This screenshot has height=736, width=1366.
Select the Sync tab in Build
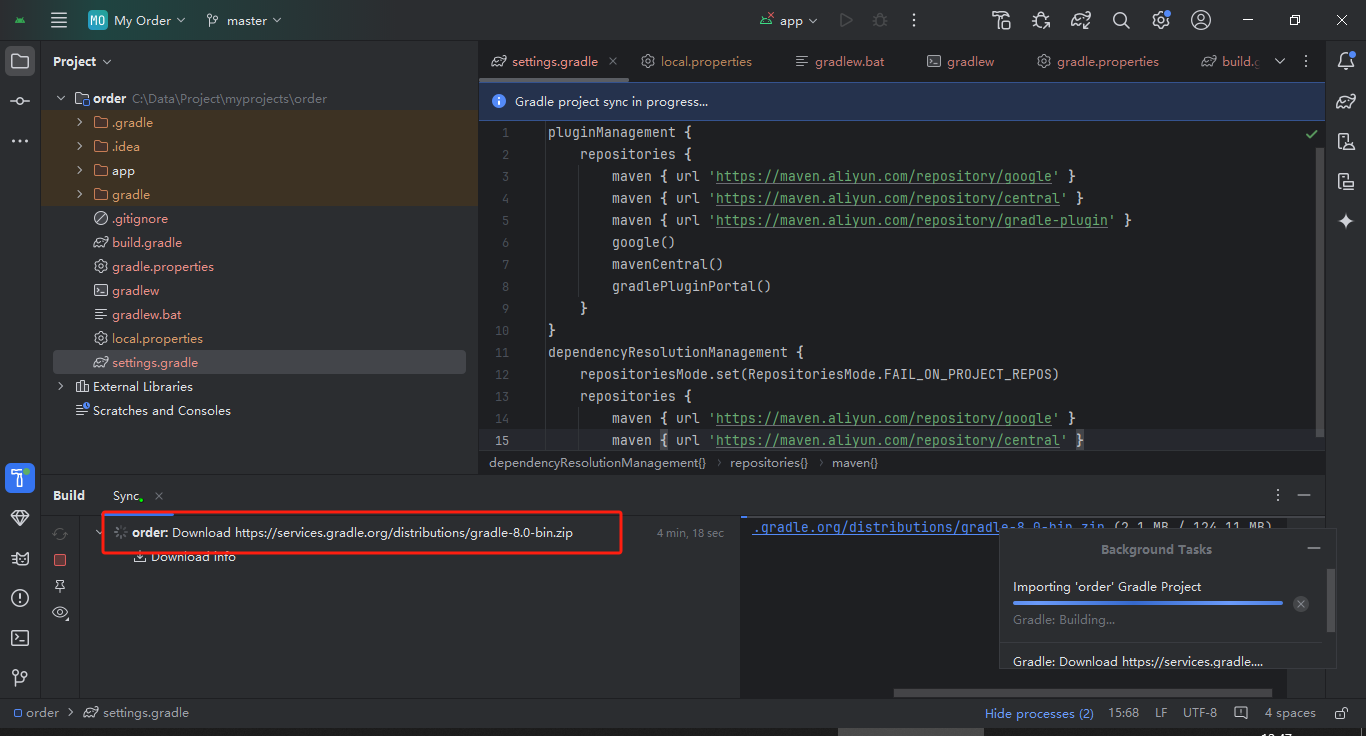pos(128,496)
